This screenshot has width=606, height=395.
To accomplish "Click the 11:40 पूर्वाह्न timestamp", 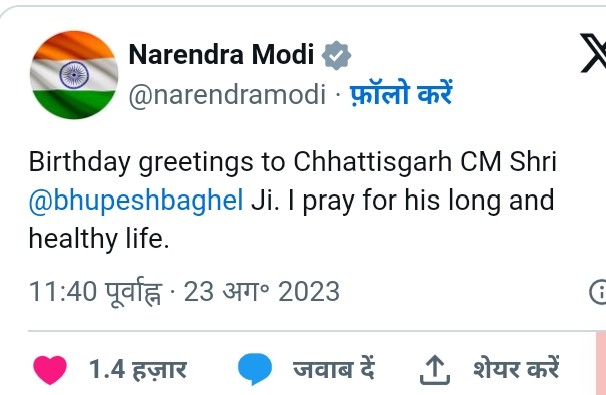I will 95,292.
